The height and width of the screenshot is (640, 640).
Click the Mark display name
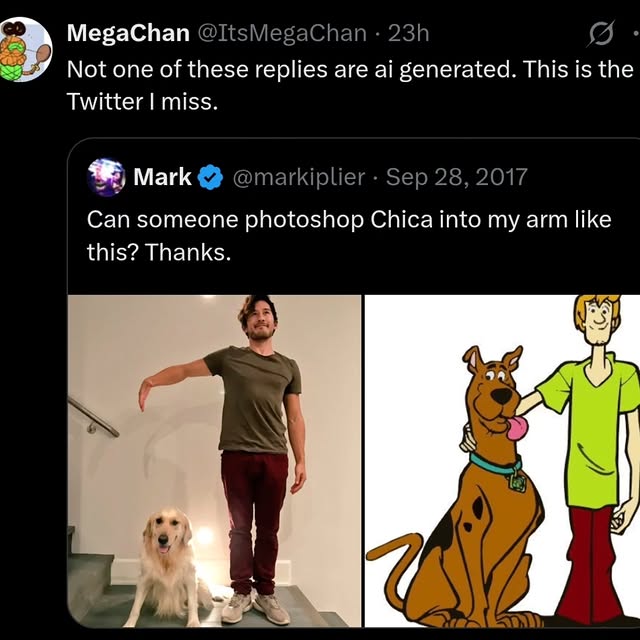pos(162,178)
